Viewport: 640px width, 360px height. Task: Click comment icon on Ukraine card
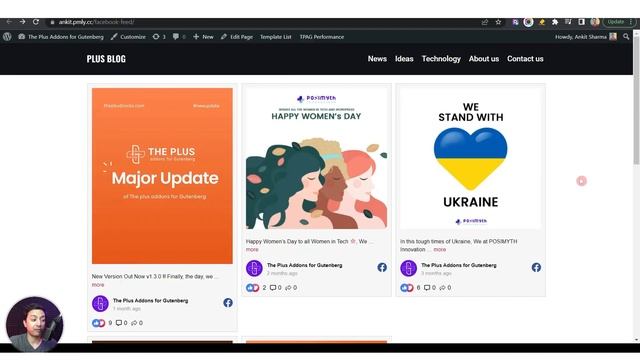pos(427,288)
